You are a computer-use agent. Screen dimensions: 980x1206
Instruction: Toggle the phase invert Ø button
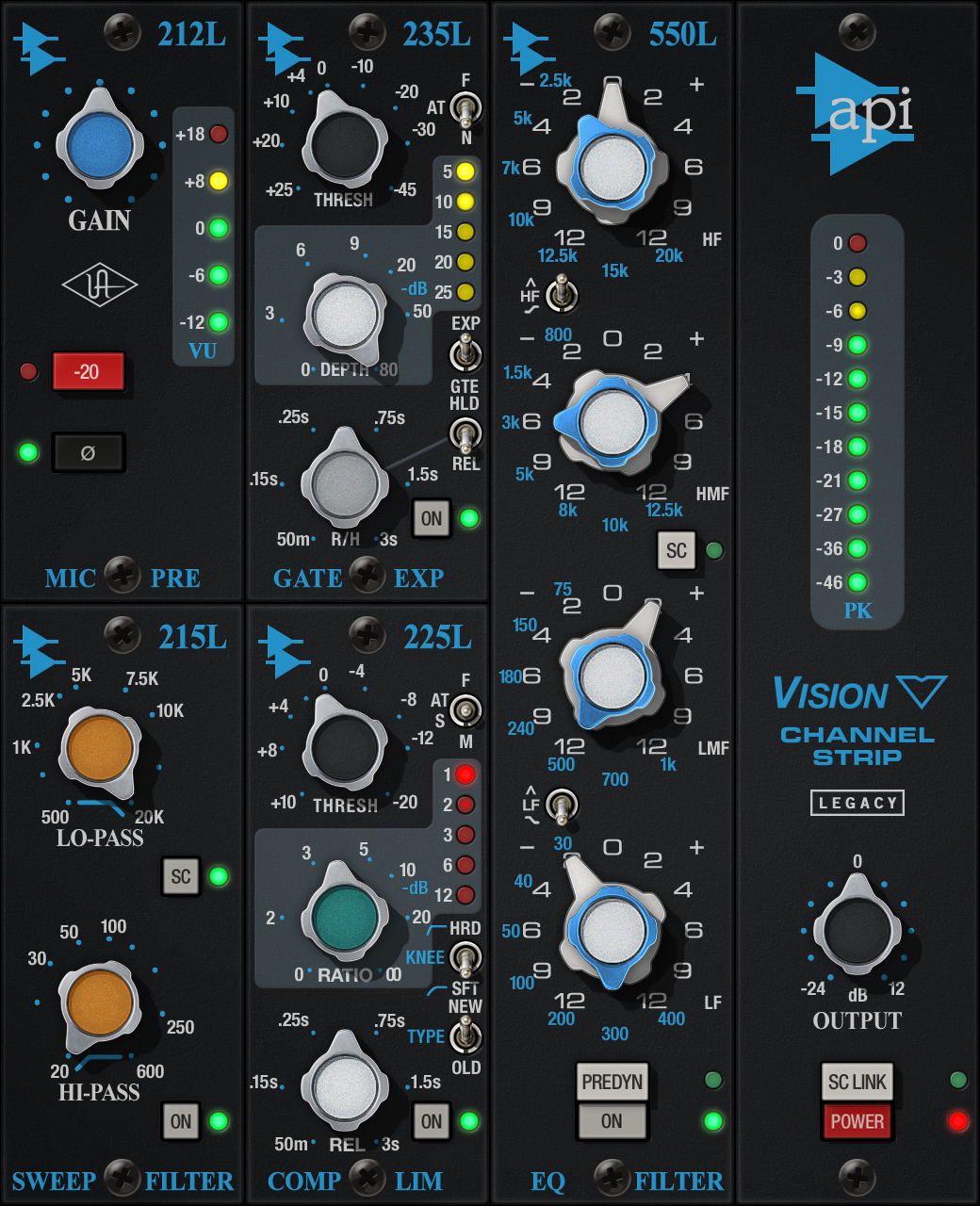click(88, 453)
